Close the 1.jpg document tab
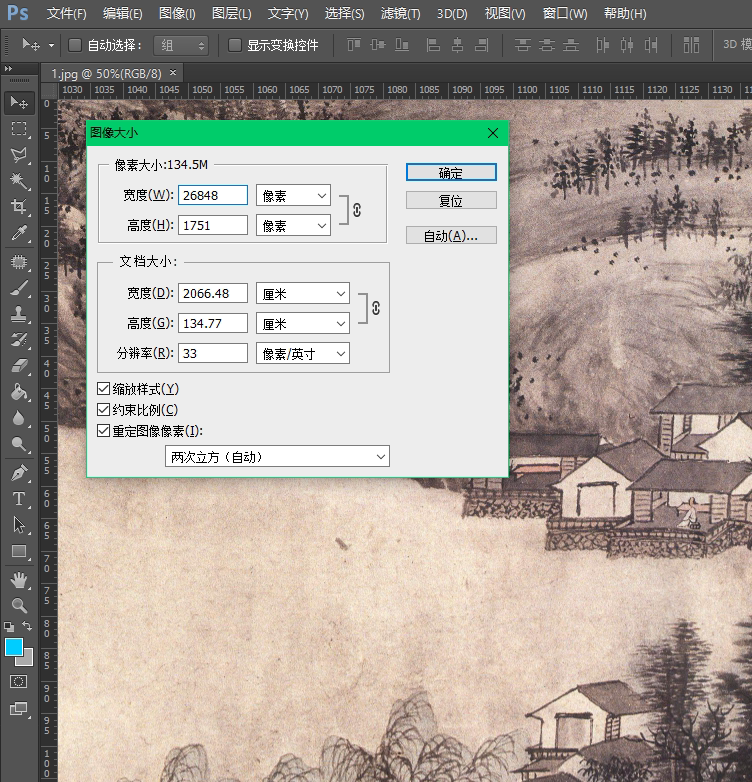The image size is (752, 782). coord(173,73)
